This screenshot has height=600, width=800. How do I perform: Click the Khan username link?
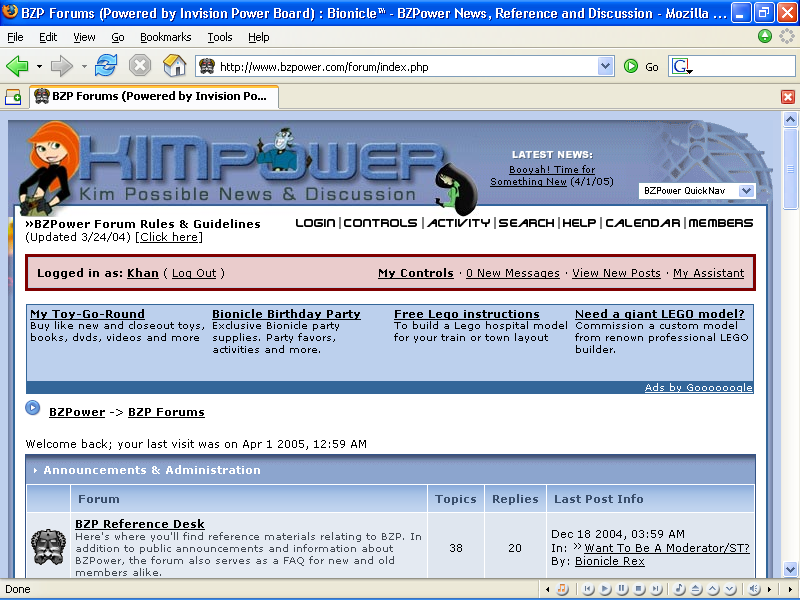tap(143, 273)
